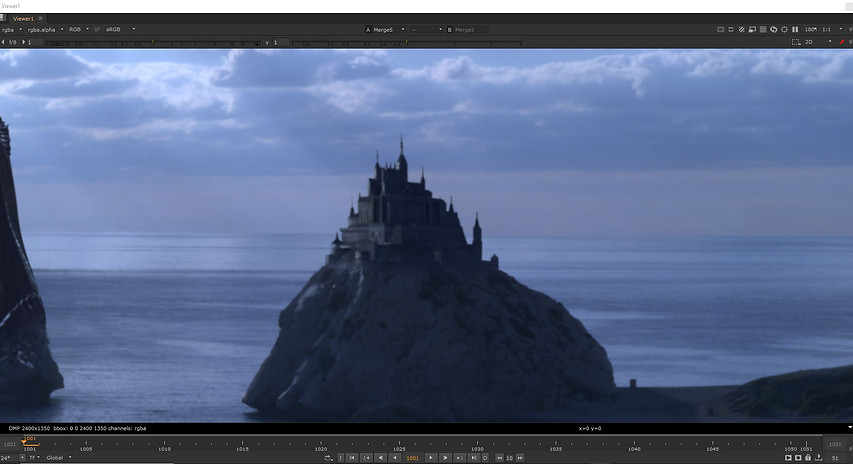
Task: Decrease gain with the left f-stop arrow
Action: [3, 42]
